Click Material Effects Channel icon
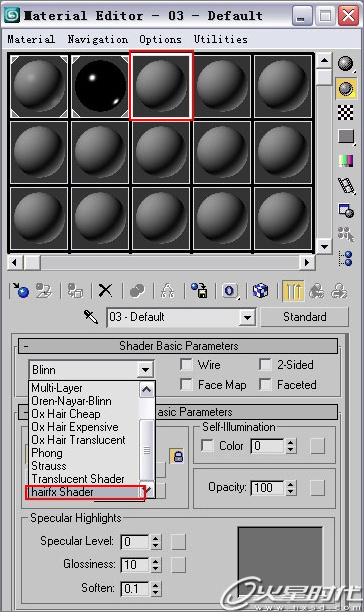This screenshot has height=612, width=364. pyautogui.click(x=230, y=290)
